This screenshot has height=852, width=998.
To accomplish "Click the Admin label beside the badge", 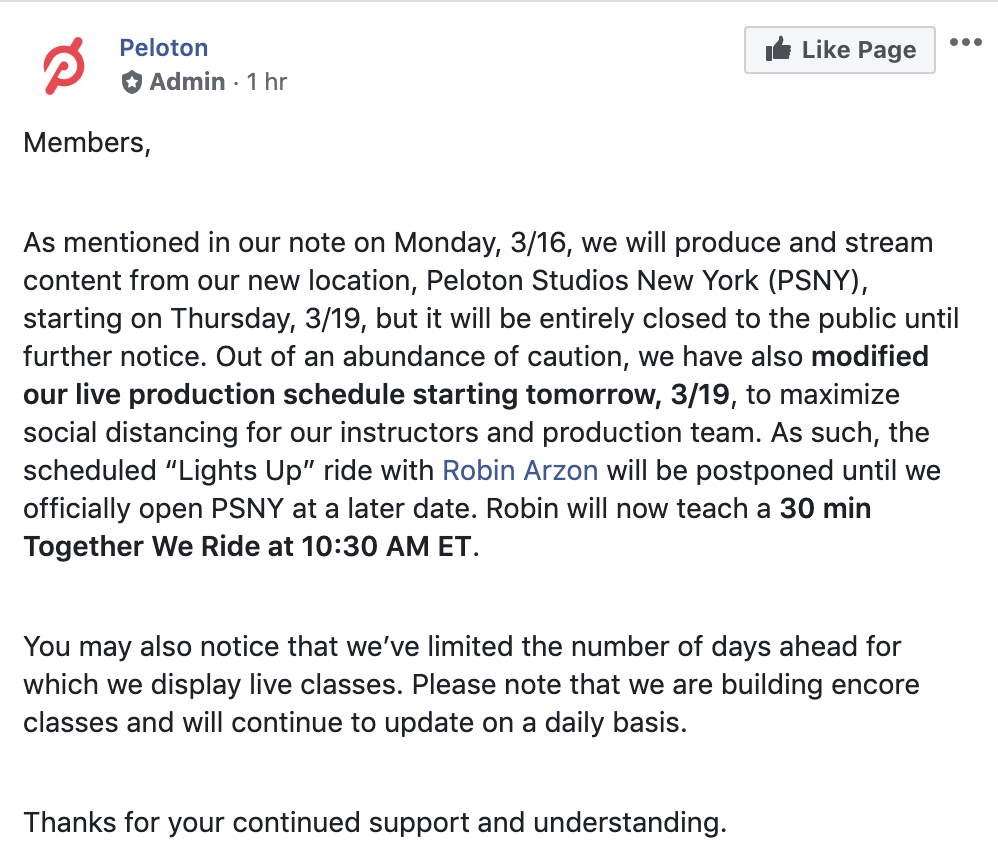I will [x=187, y=82].
